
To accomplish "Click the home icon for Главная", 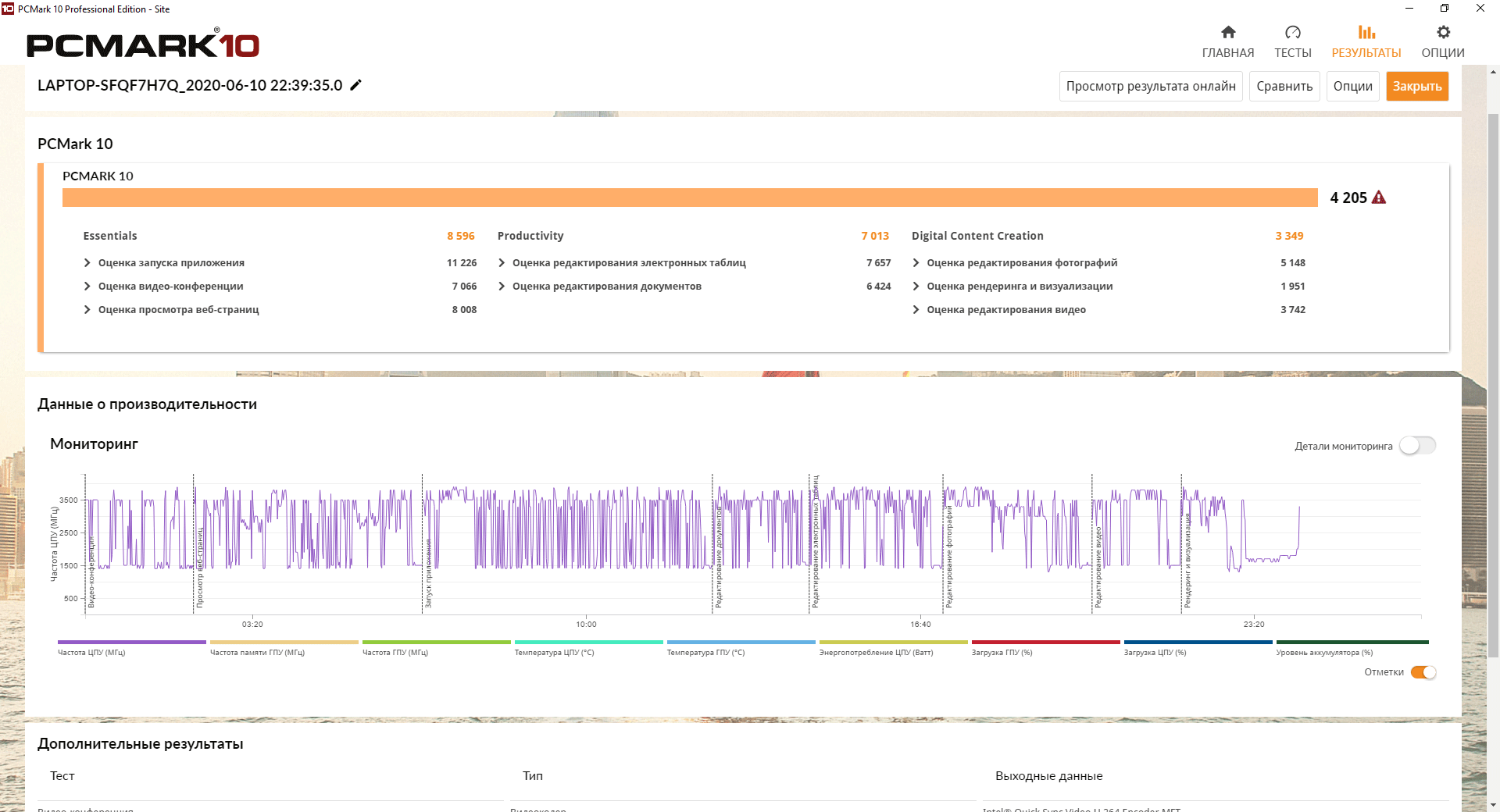I will tap(1228, 33).
